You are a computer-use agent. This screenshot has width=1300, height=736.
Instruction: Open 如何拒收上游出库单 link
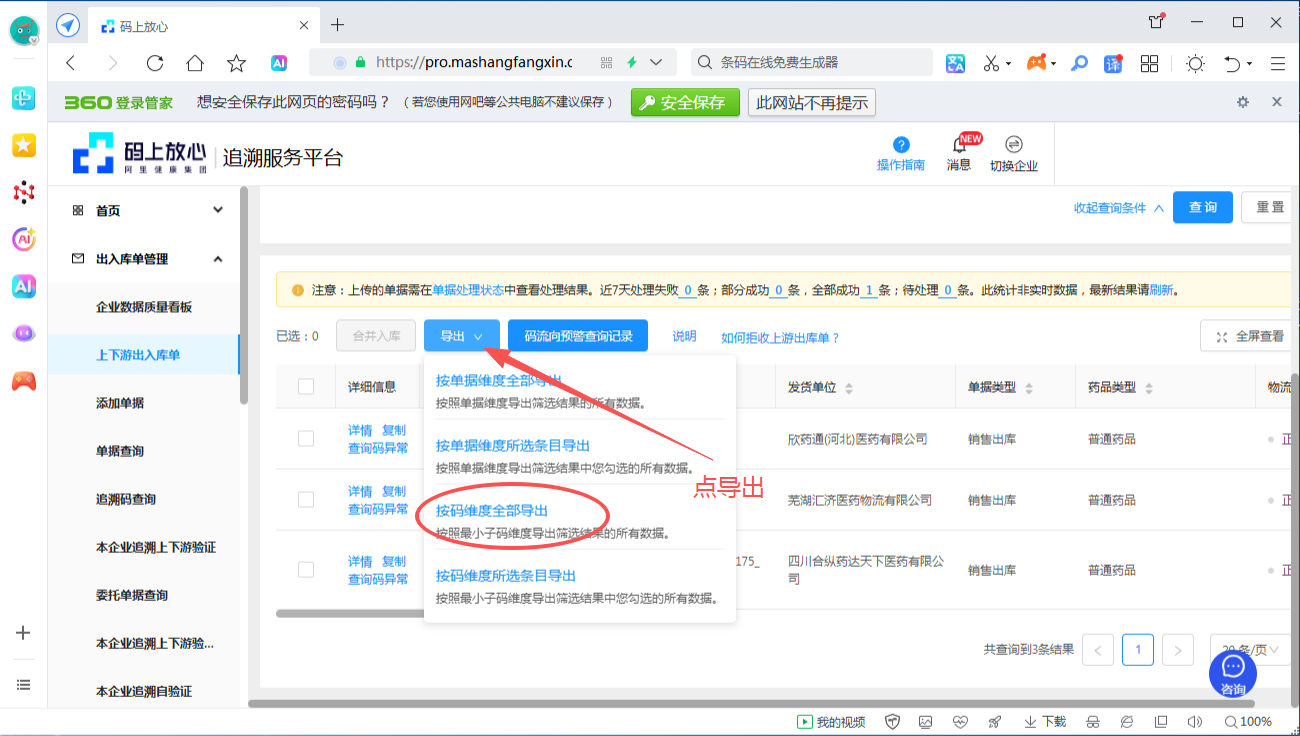tap(780, 338)
